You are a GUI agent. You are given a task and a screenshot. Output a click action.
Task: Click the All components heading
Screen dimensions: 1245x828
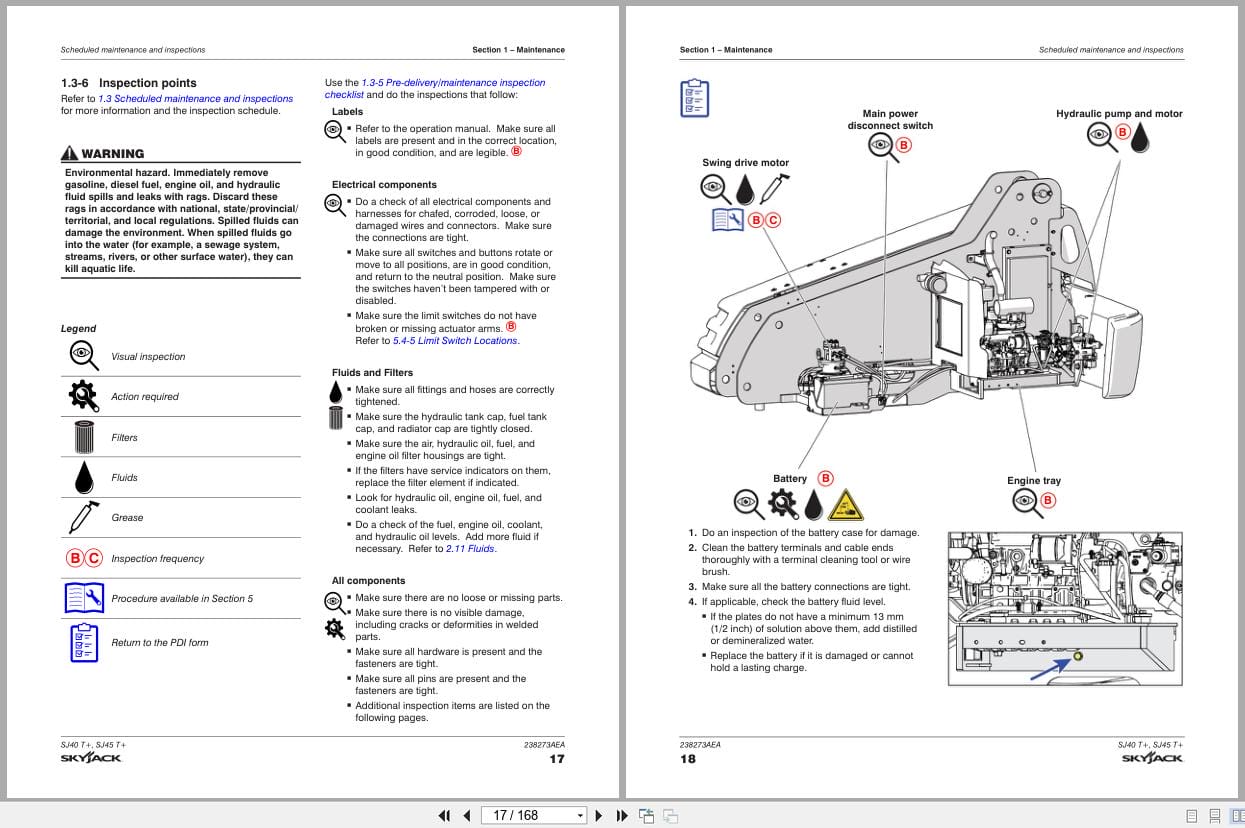(x=369, y=581)
